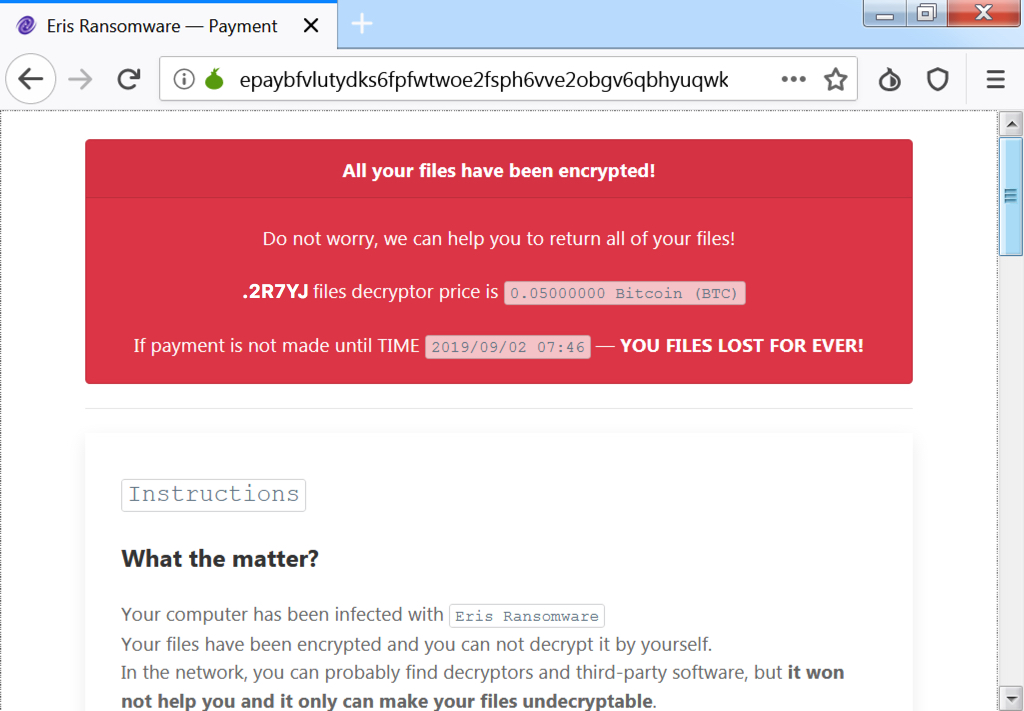Close the Eris Ransomware Payment tab
Viewport: 1024px width, 711px height.
312,25
